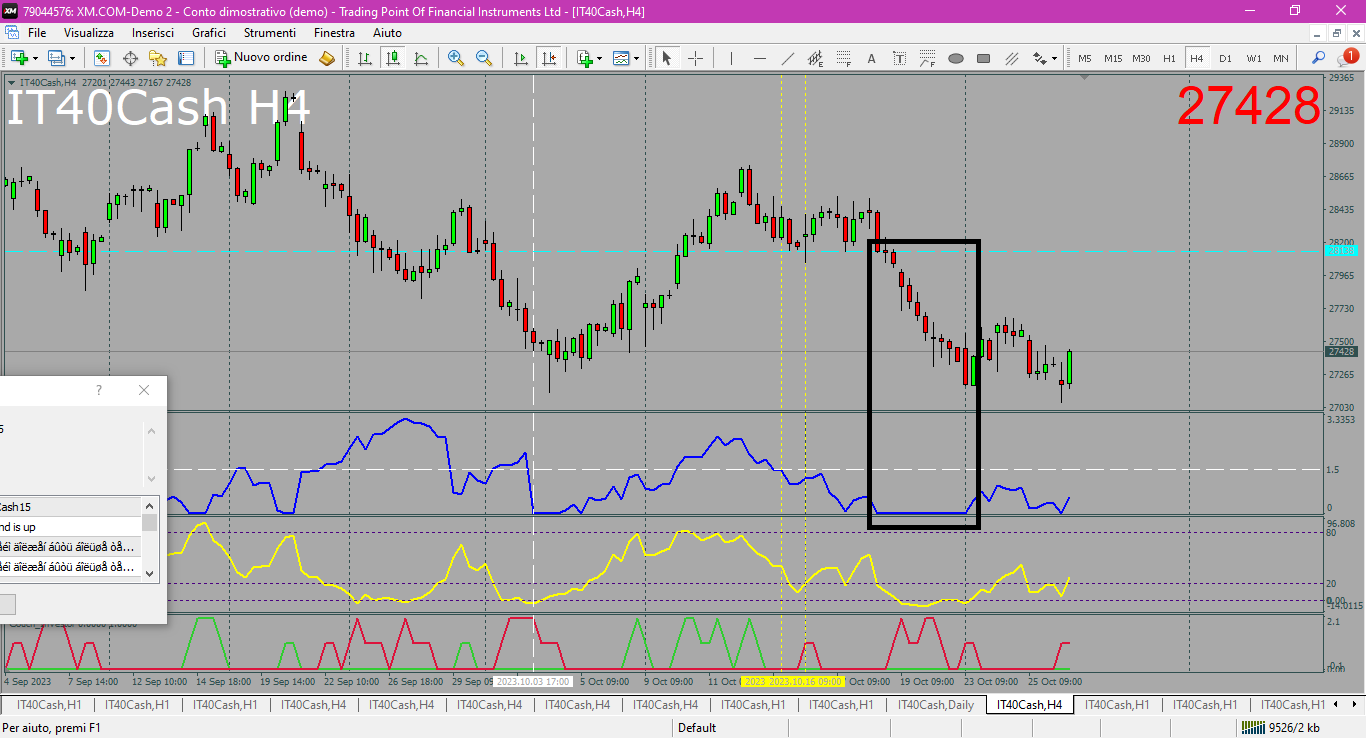Open the Inserisci menu
Viewport: 1366px width, 738px height.
click(x=153, y=33)
